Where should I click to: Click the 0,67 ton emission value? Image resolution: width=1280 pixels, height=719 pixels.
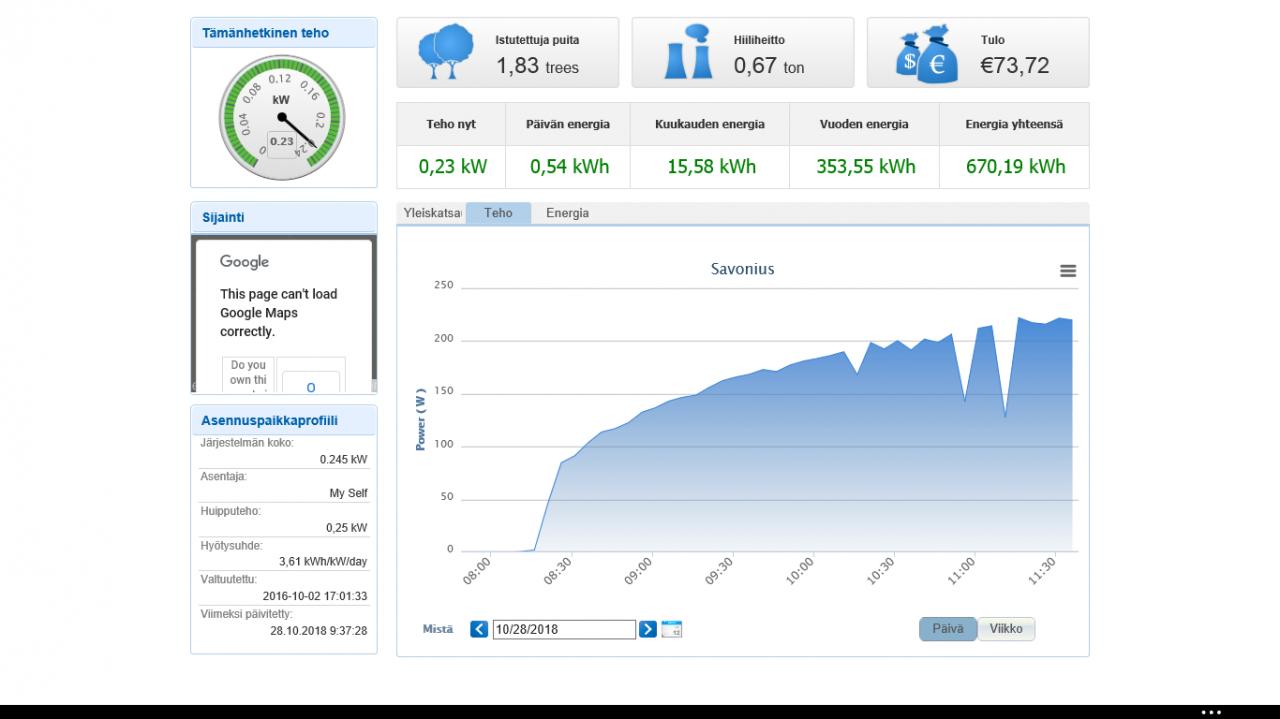point(769,66)
